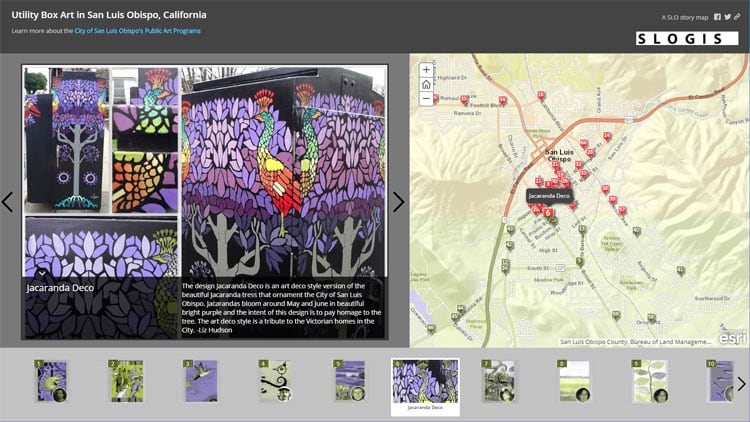This screenshot has width=750, height=422.
Task: Click the San Luis Obispo County map attribution
Action: point(635,342)
